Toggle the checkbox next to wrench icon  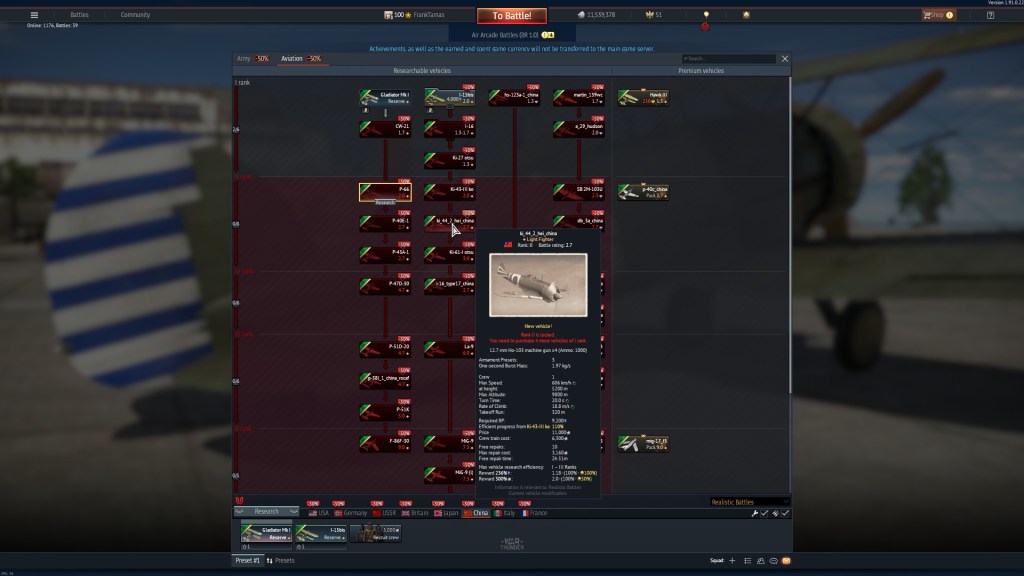coord(764,513)
